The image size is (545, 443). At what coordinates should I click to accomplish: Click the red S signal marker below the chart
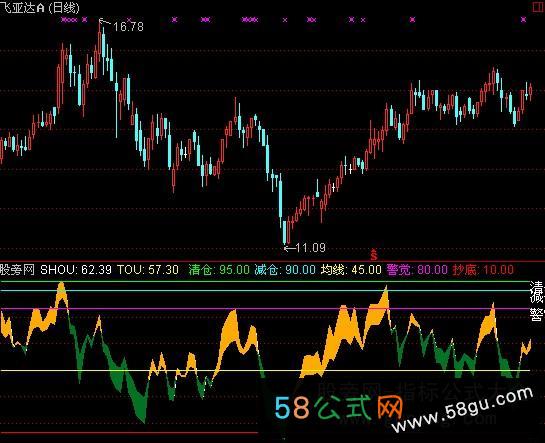(374, 255)
